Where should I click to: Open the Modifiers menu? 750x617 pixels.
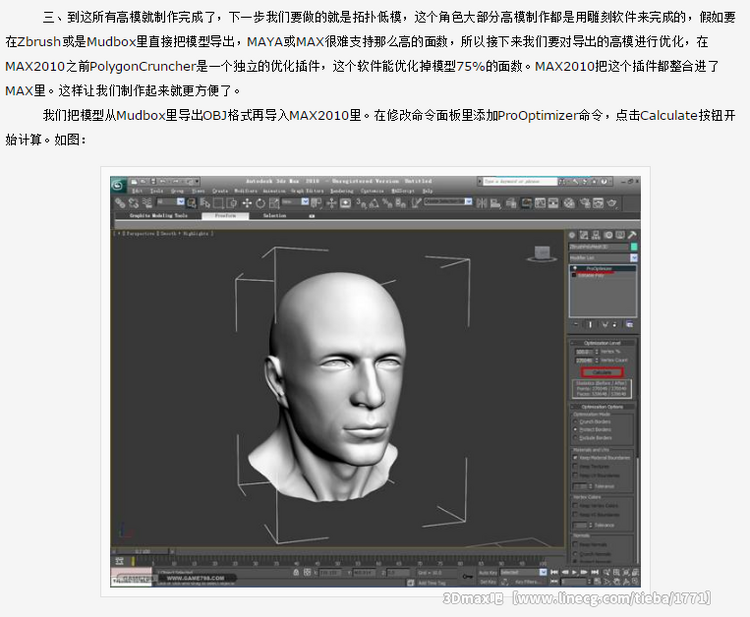point(246,191)
